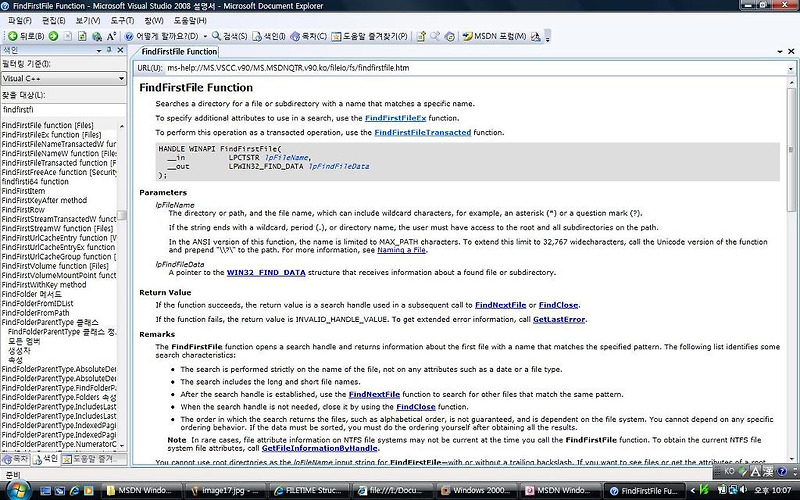Follow the FindFirstFileEx link
The height and width of the screenshot is (500, 800).
[x=395, y=118]
